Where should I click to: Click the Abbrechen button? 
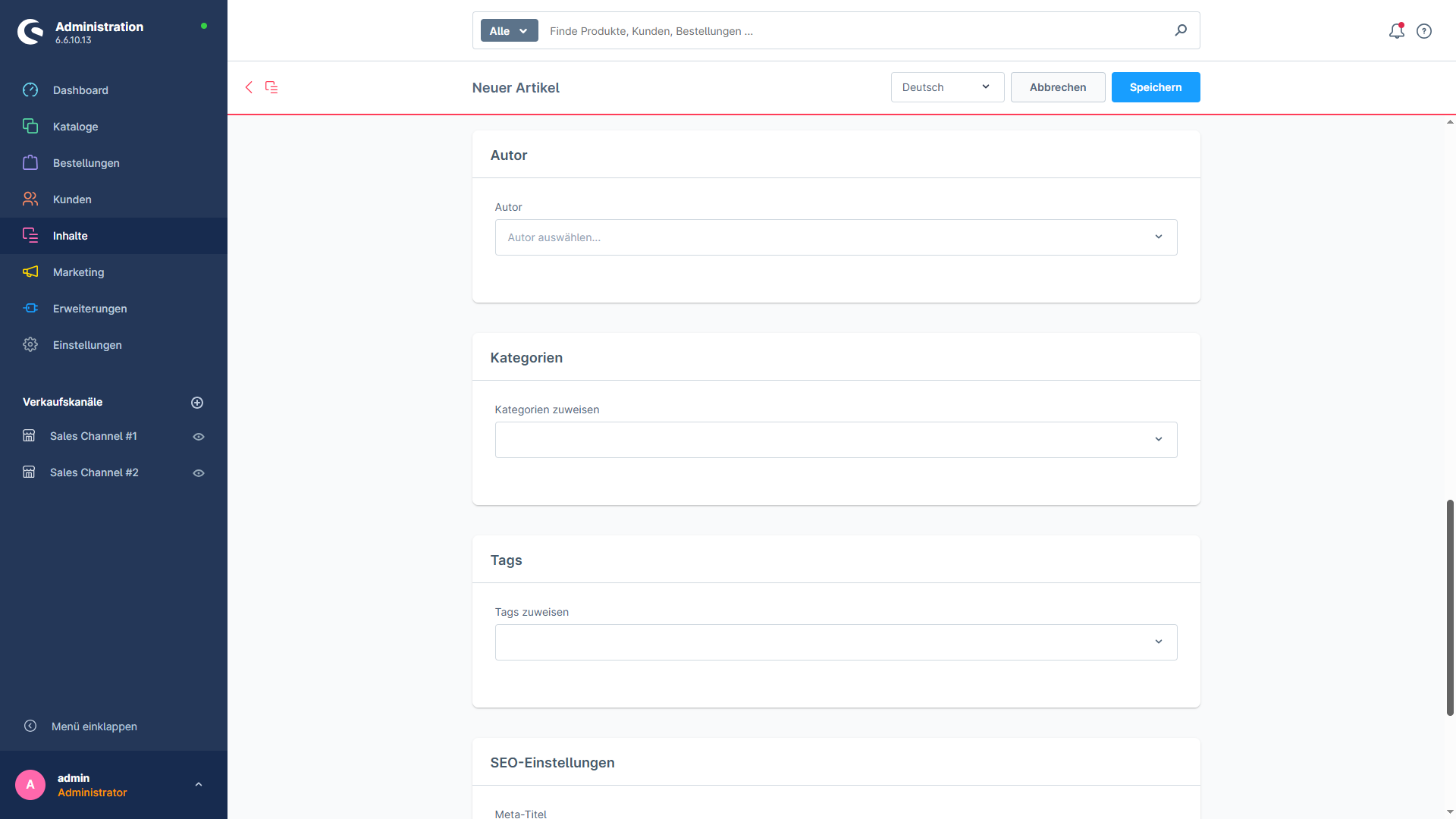pyautogui.click(x=1058, y=87)
